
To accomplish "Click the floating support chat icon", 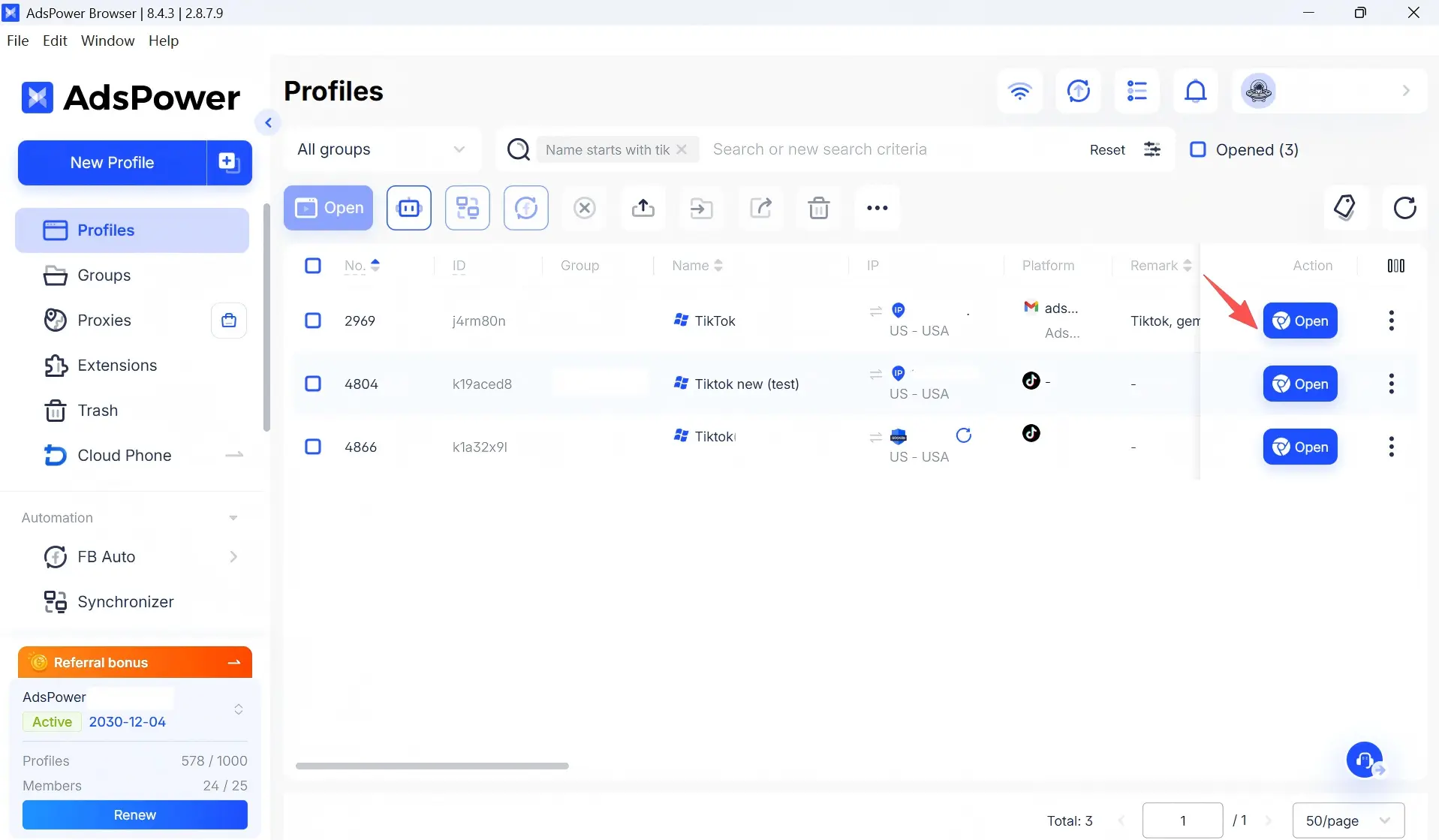I will [1365, 760].
